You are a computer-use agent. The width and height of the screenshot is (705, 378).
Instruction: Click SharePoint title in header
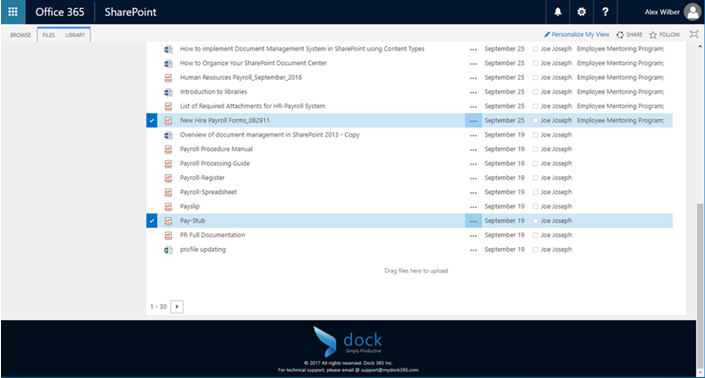130,12
